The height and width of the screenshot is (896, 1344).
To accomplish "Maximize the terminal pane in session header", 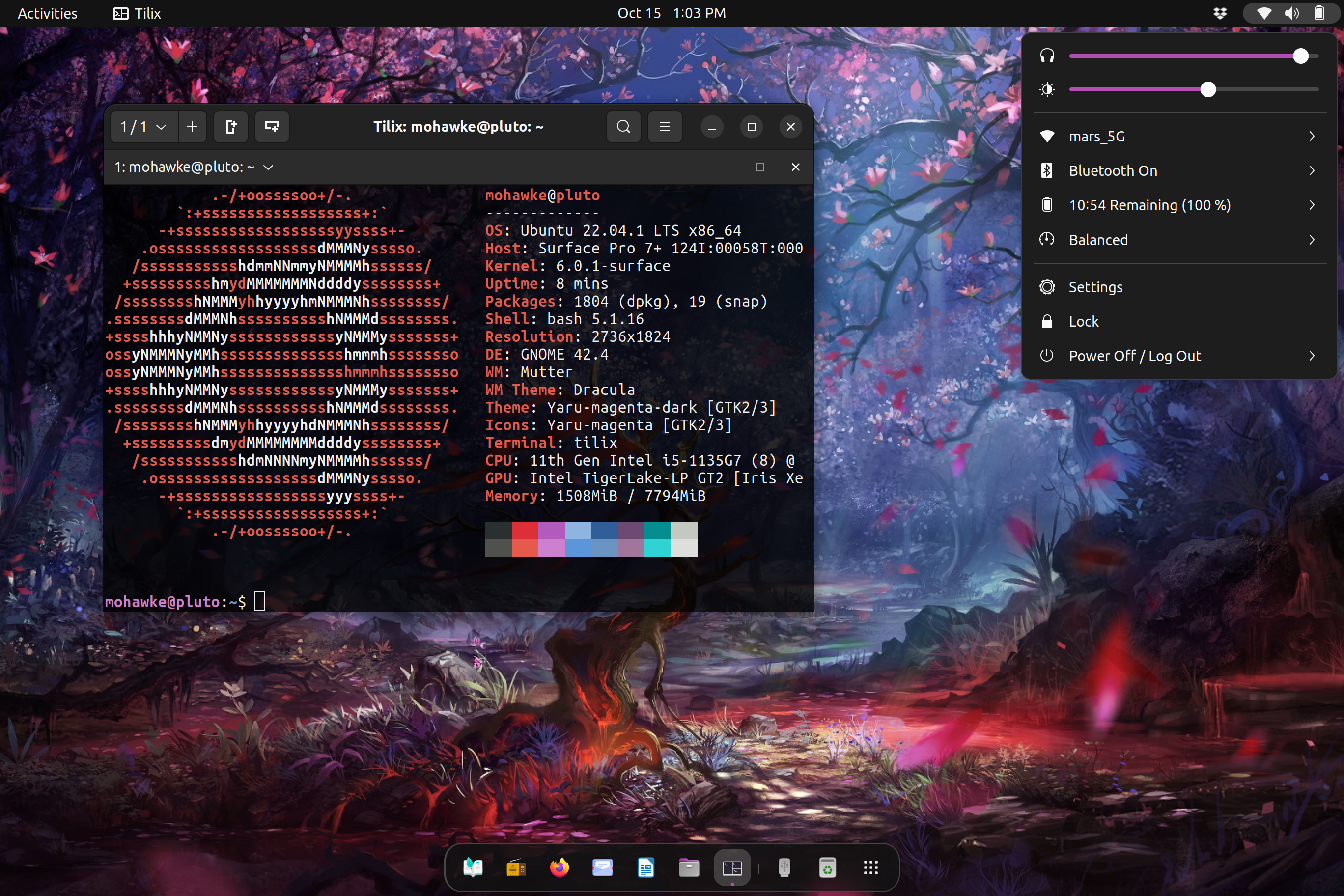I will click(x=760, y=167).
